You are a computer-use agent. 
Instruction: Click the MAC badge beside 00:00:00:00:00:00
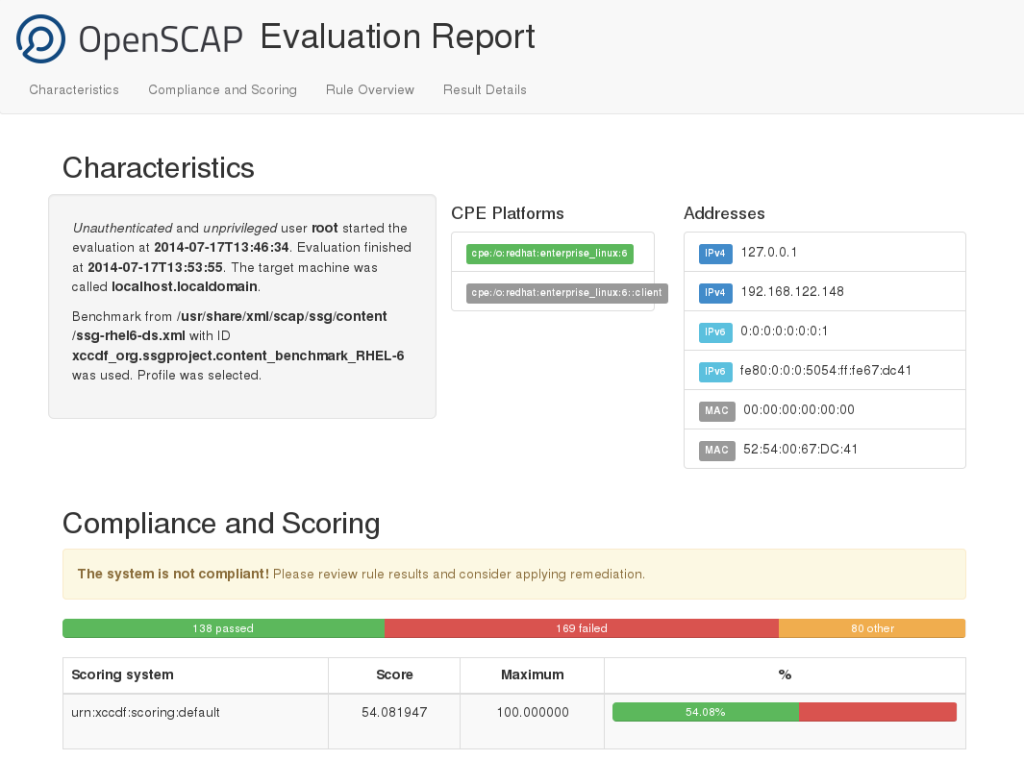click(x=716, y=411)
